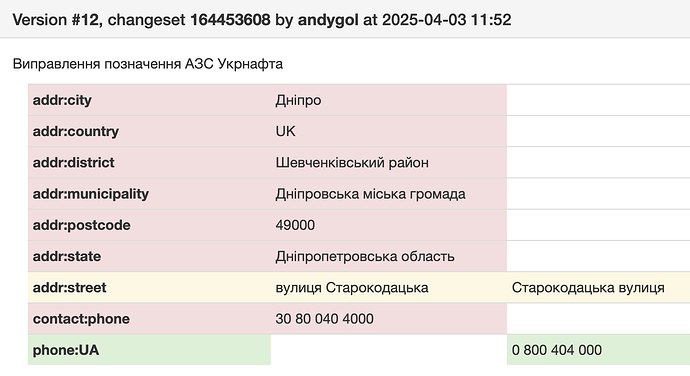Select Дніпровська міська громада value
Viewport: 690px width, 376px height.
coord(371,194)
